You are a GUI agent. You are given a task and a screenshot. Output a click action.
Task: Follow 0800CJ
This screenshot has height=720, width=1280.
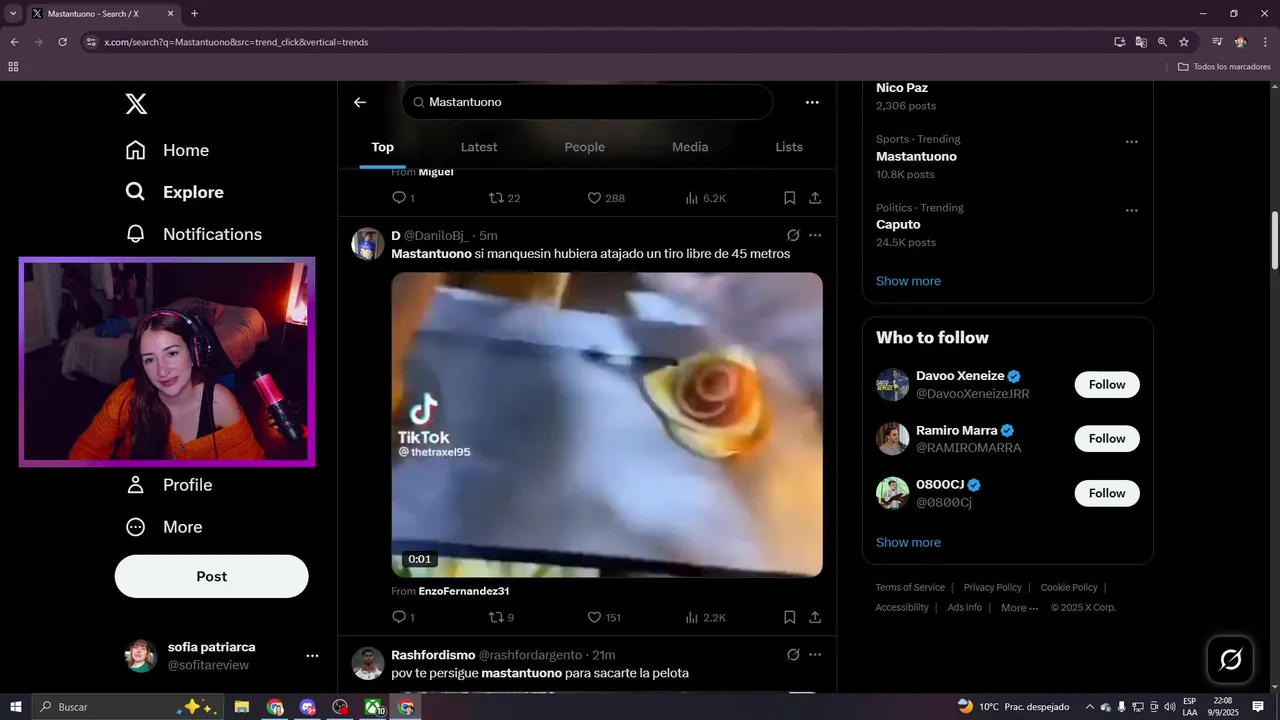pyautogui.click(x=1107, y=493)
